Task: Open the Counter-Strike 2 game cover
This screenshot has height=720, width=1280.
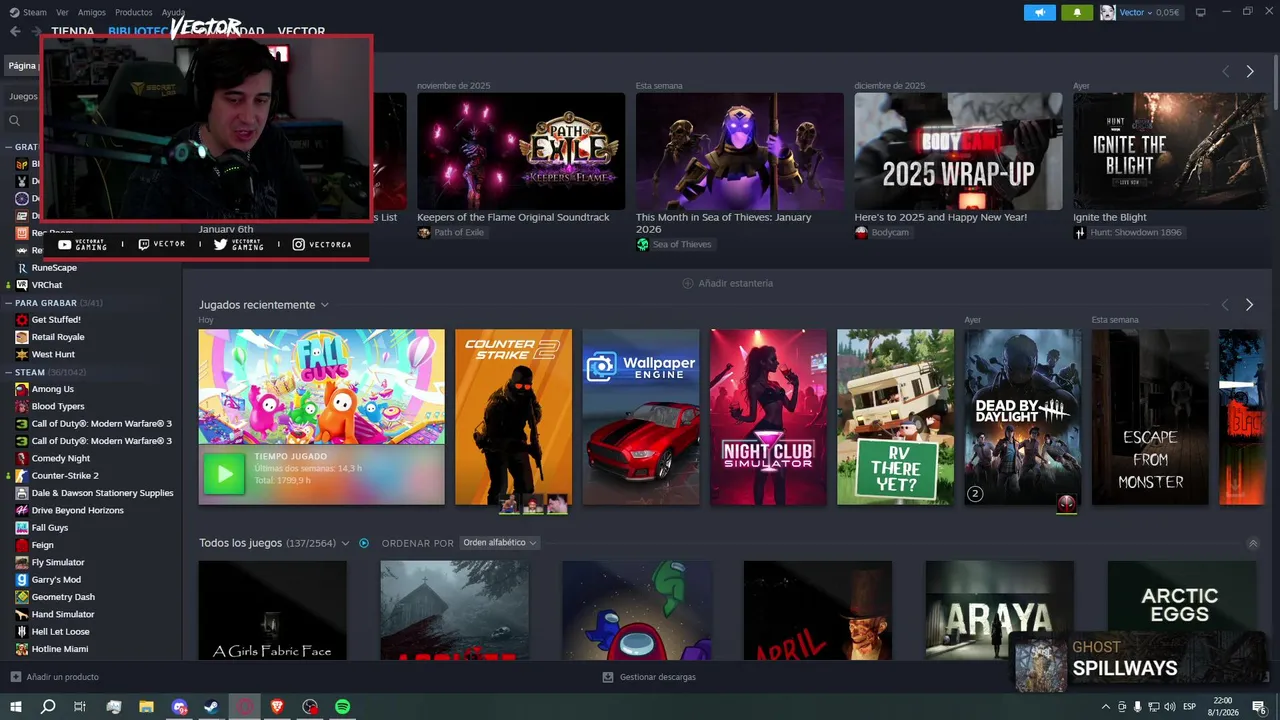Action: [513, 417]
